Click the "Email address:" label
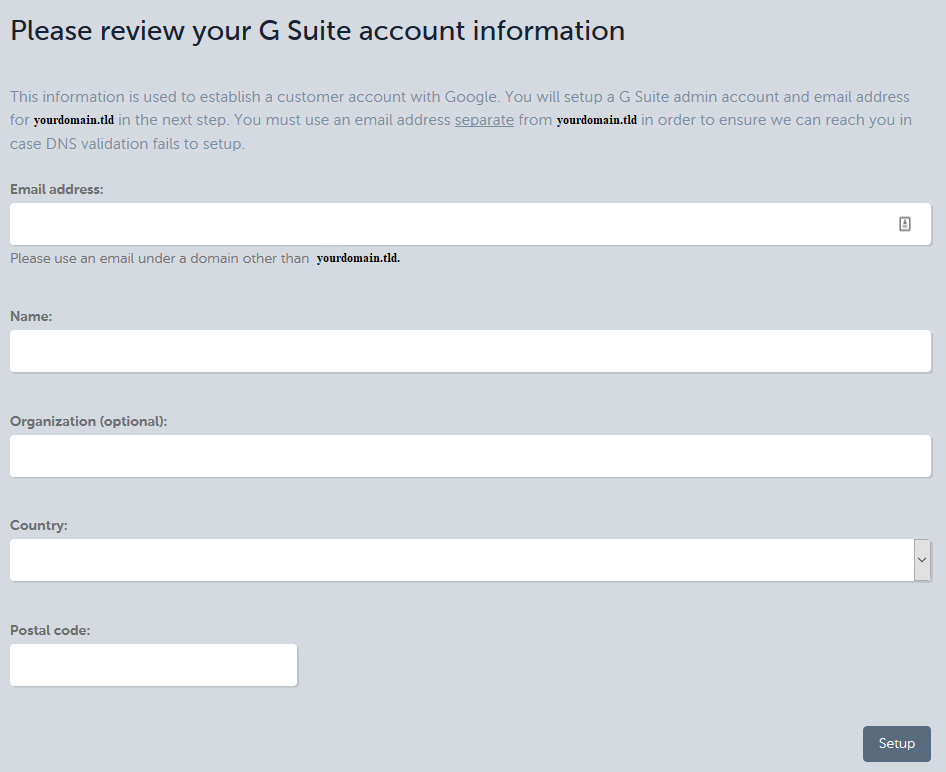The image size is (946, 772). click(57, 189)
